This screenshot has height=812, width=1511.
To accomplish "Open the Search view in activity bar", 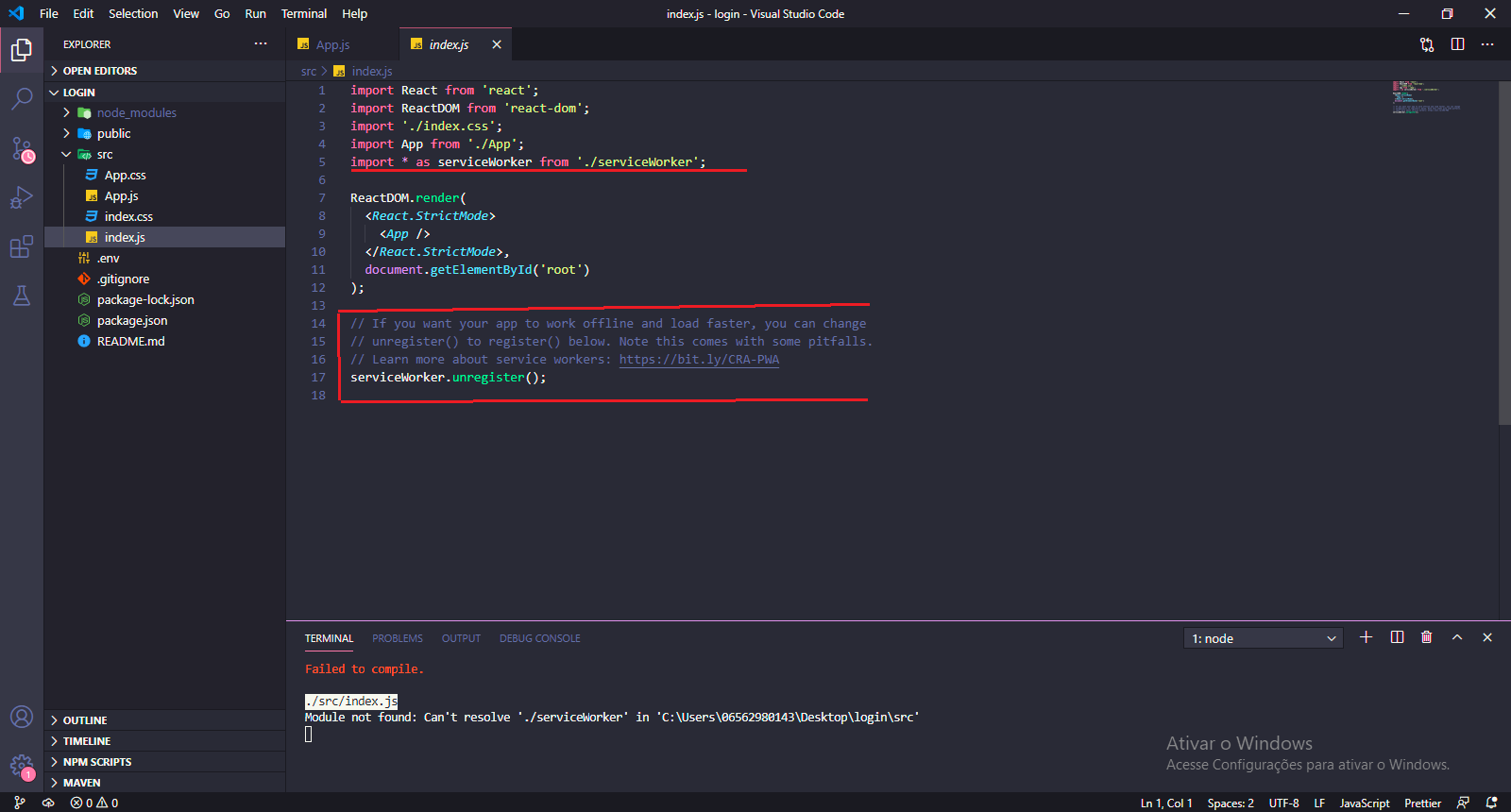I will coord(22,98).
